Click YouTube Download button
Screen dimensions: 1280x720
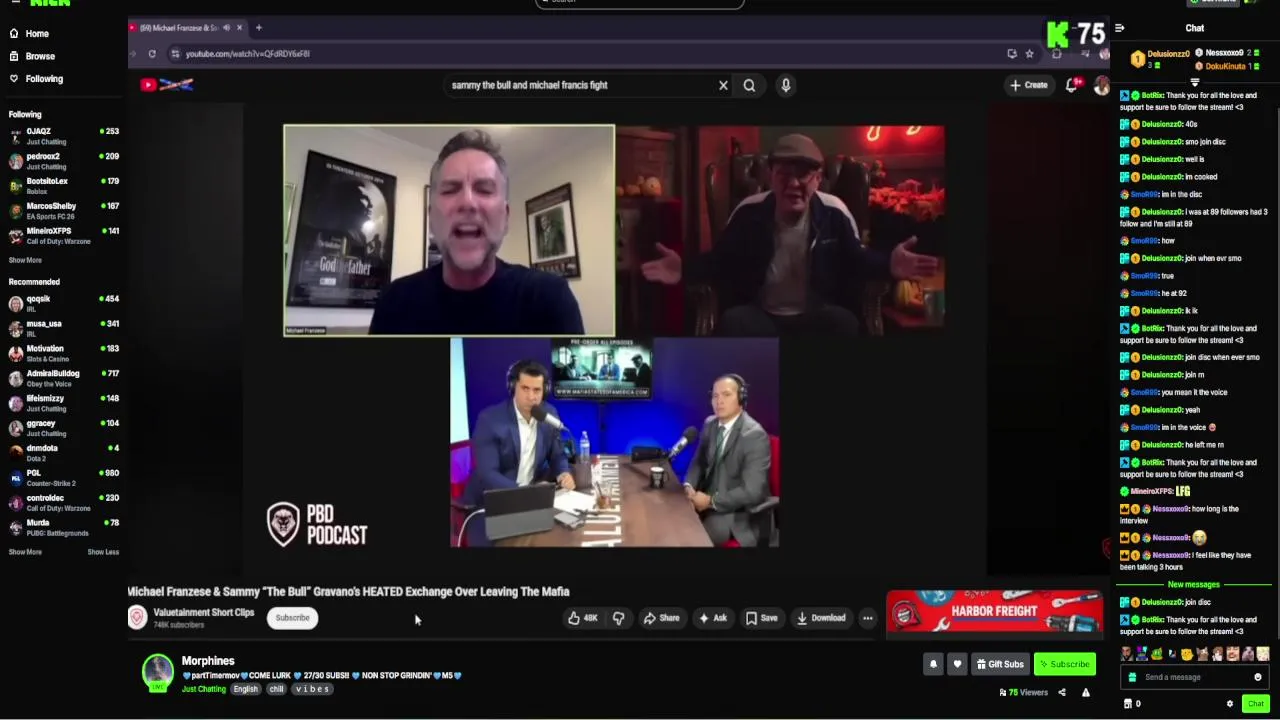[821, 618]
